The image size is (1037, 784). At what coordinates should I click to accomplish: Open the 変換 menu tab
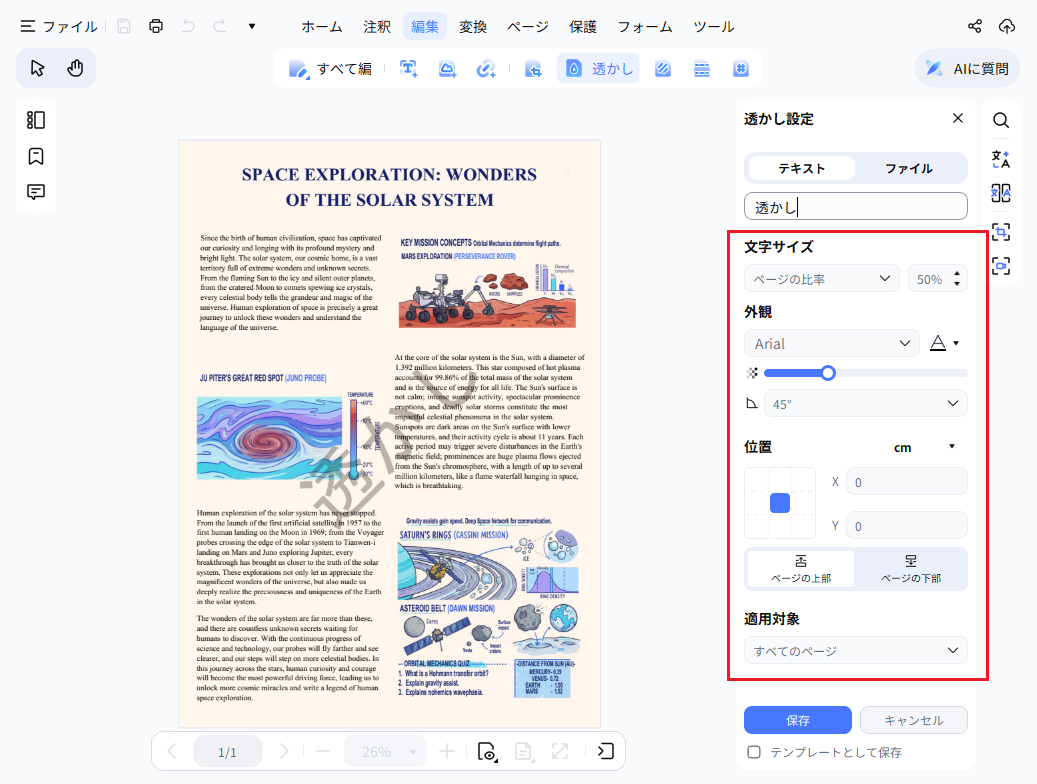(473, 26)
